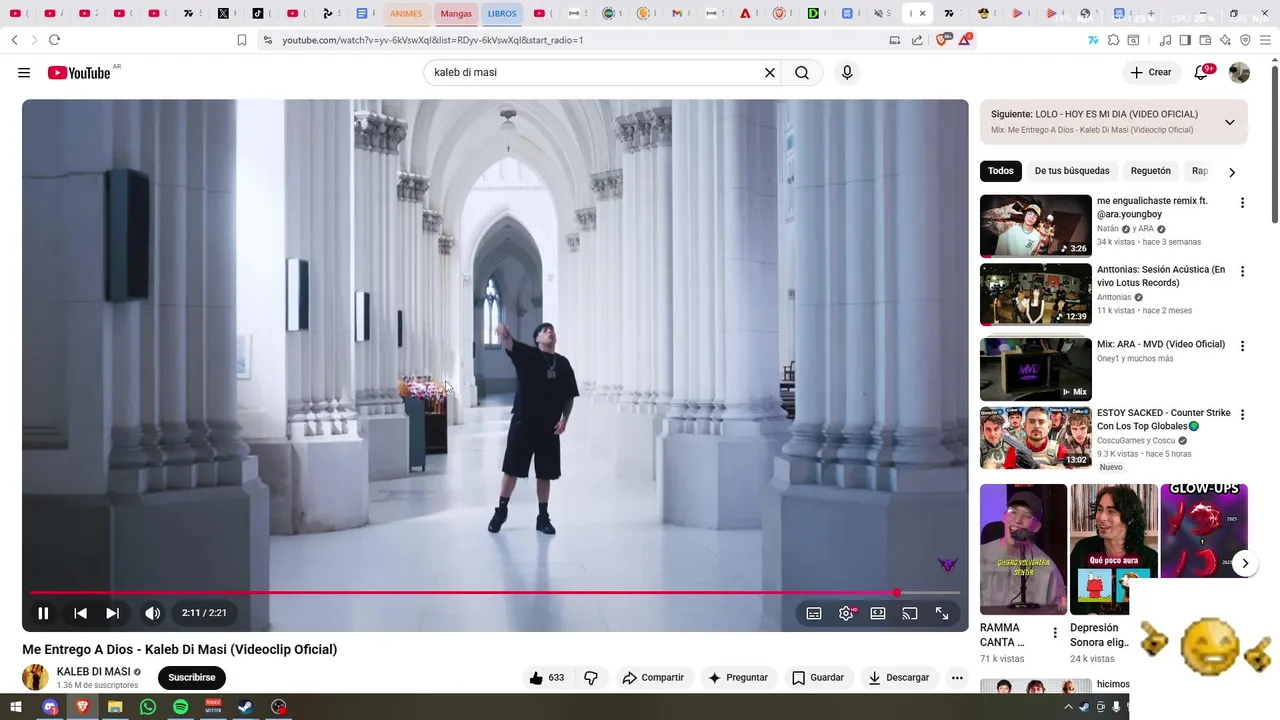Subscribe with the Suscribirse button

click(x=192, y=677)
